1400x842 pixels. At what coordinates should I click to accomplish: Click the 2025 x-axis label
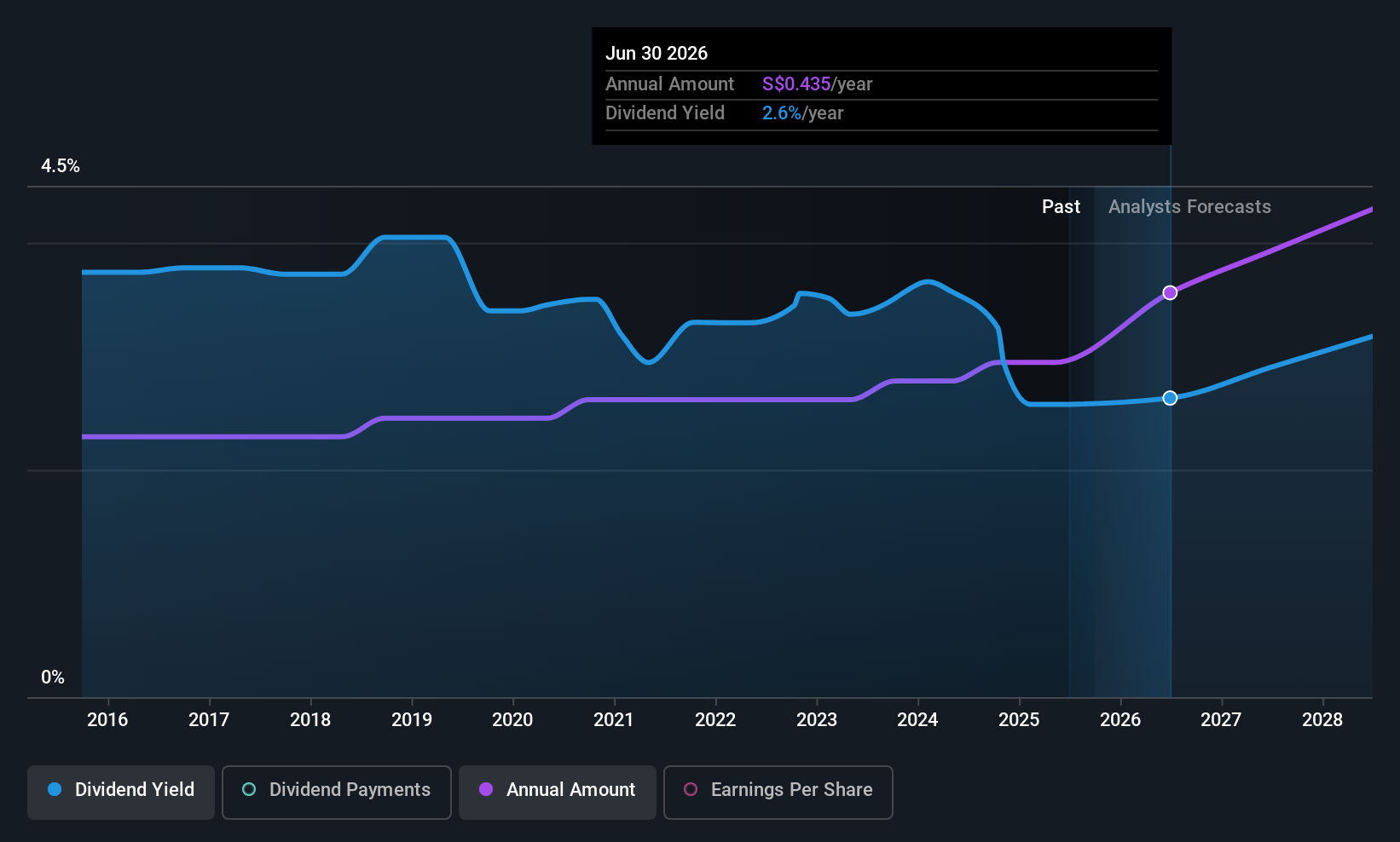click(1019, 719)
